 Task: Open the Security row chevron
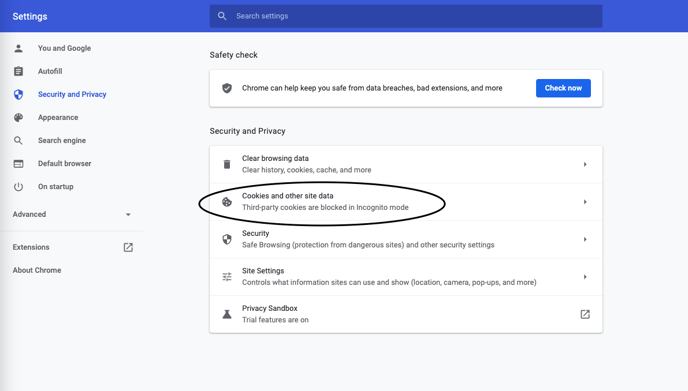click(x=585, y=239)
